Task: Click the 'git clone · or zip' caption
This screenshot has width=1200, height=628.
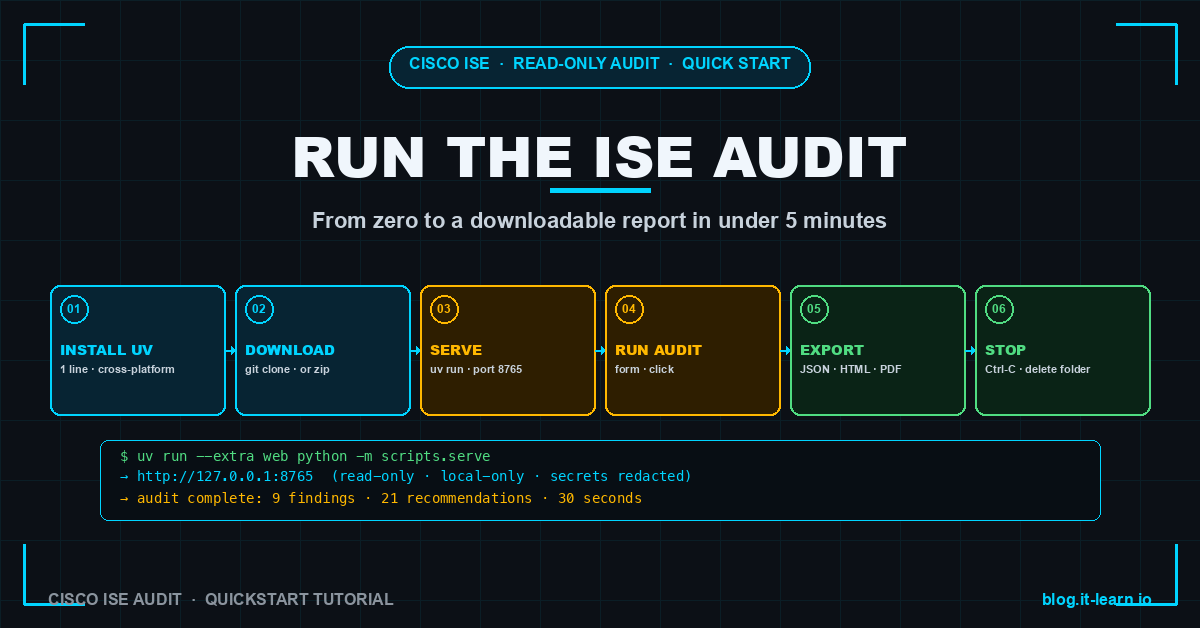Action: (287, 369)
